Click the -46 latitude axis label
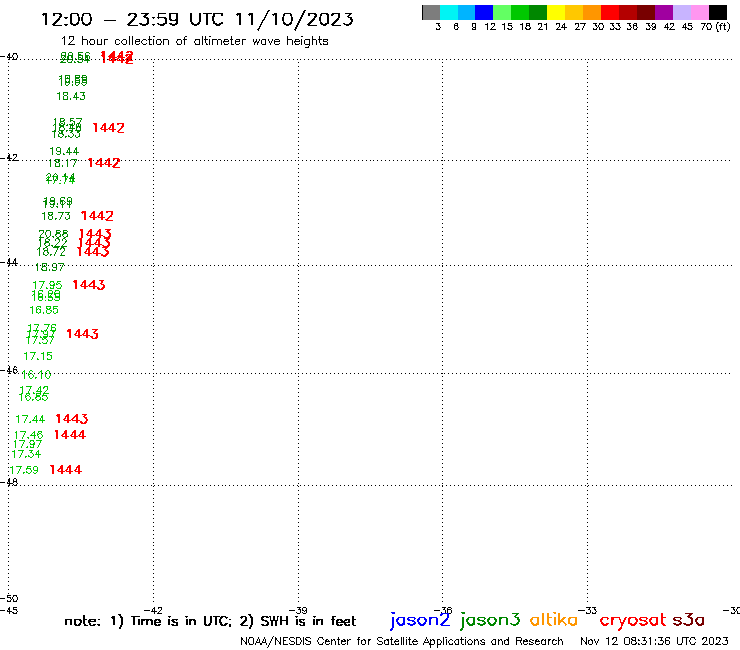 9,370
